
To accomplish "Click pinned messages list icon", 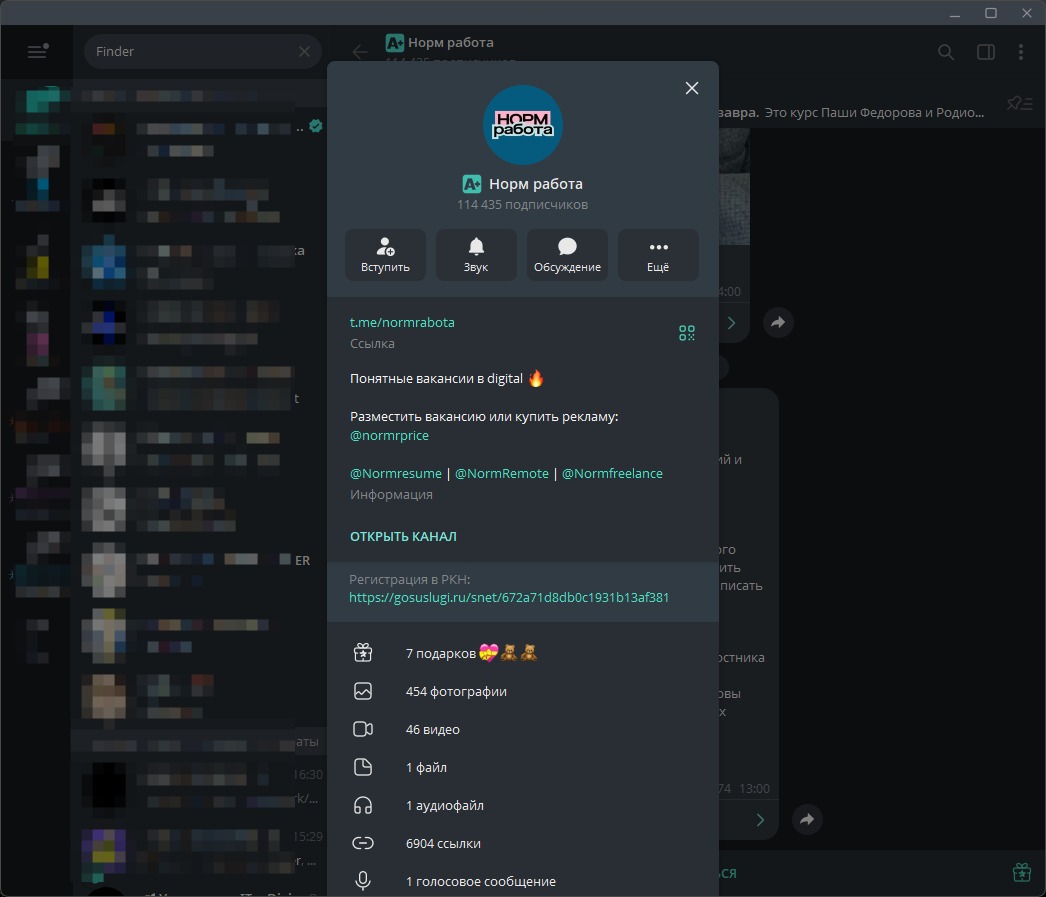I will click(1019, 103).
